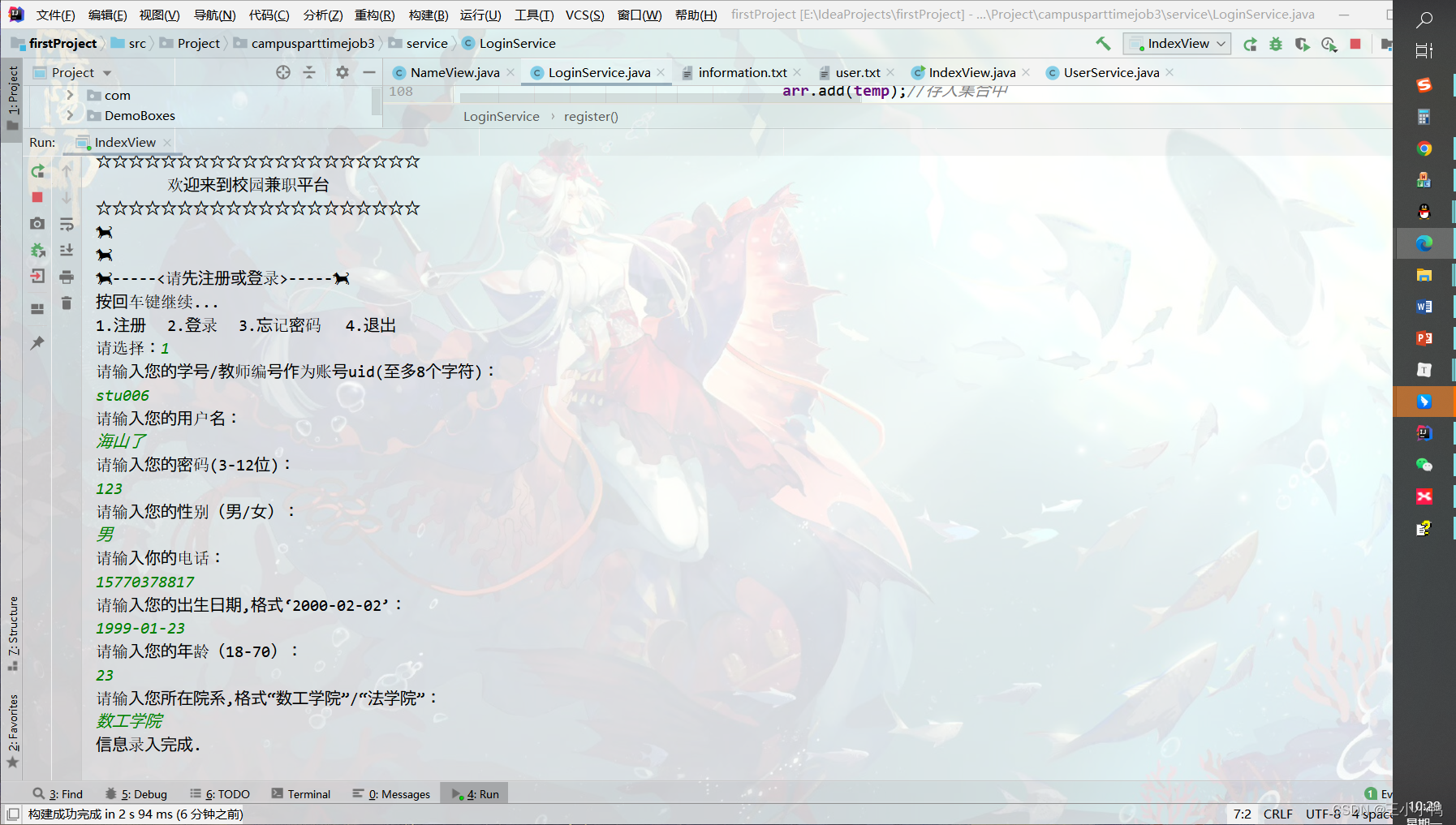
Task: Toggle the Favorites side panel
Action: click(12, 730)
